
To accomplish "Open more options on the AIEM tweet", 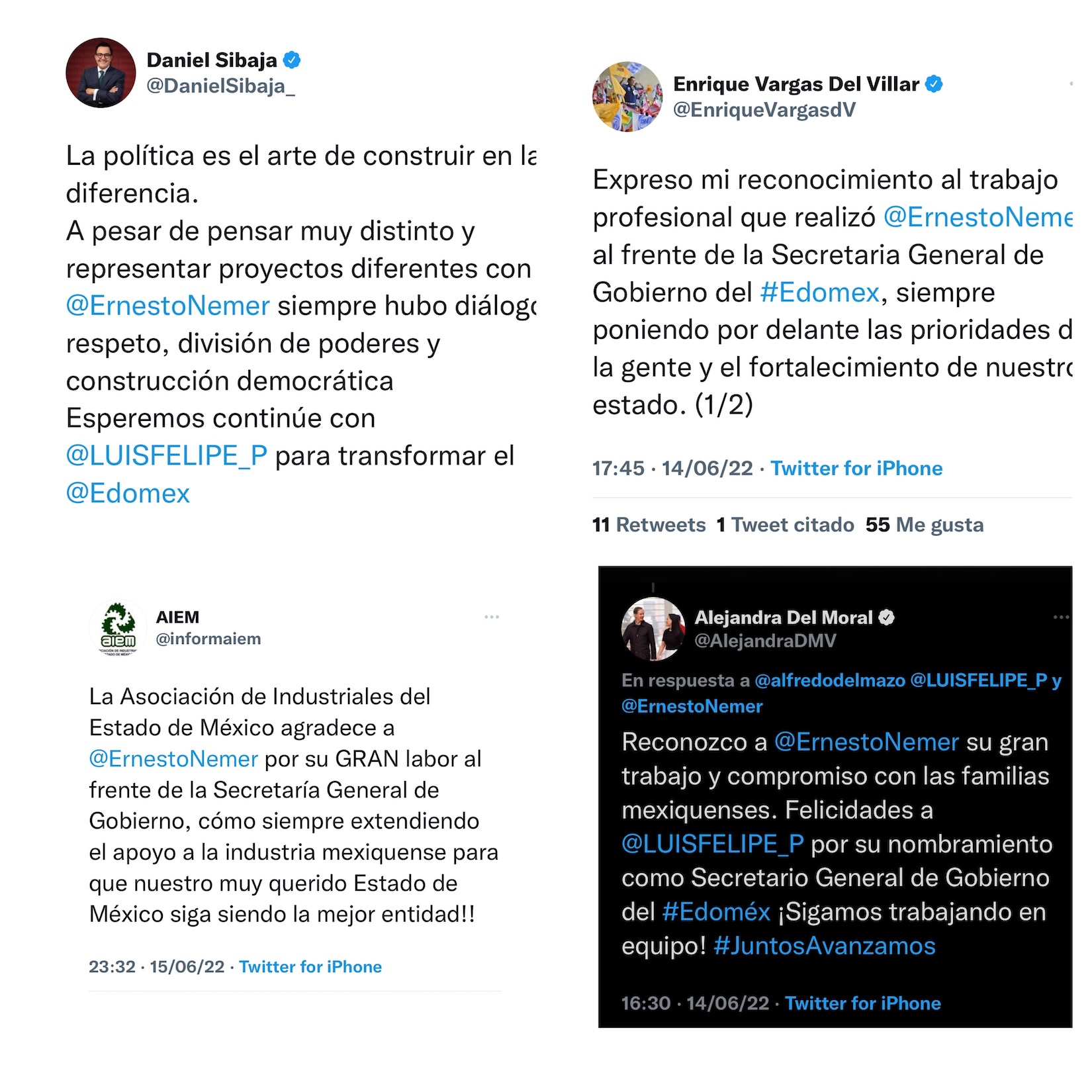I will pyautogui.click(x=492, y=617).
